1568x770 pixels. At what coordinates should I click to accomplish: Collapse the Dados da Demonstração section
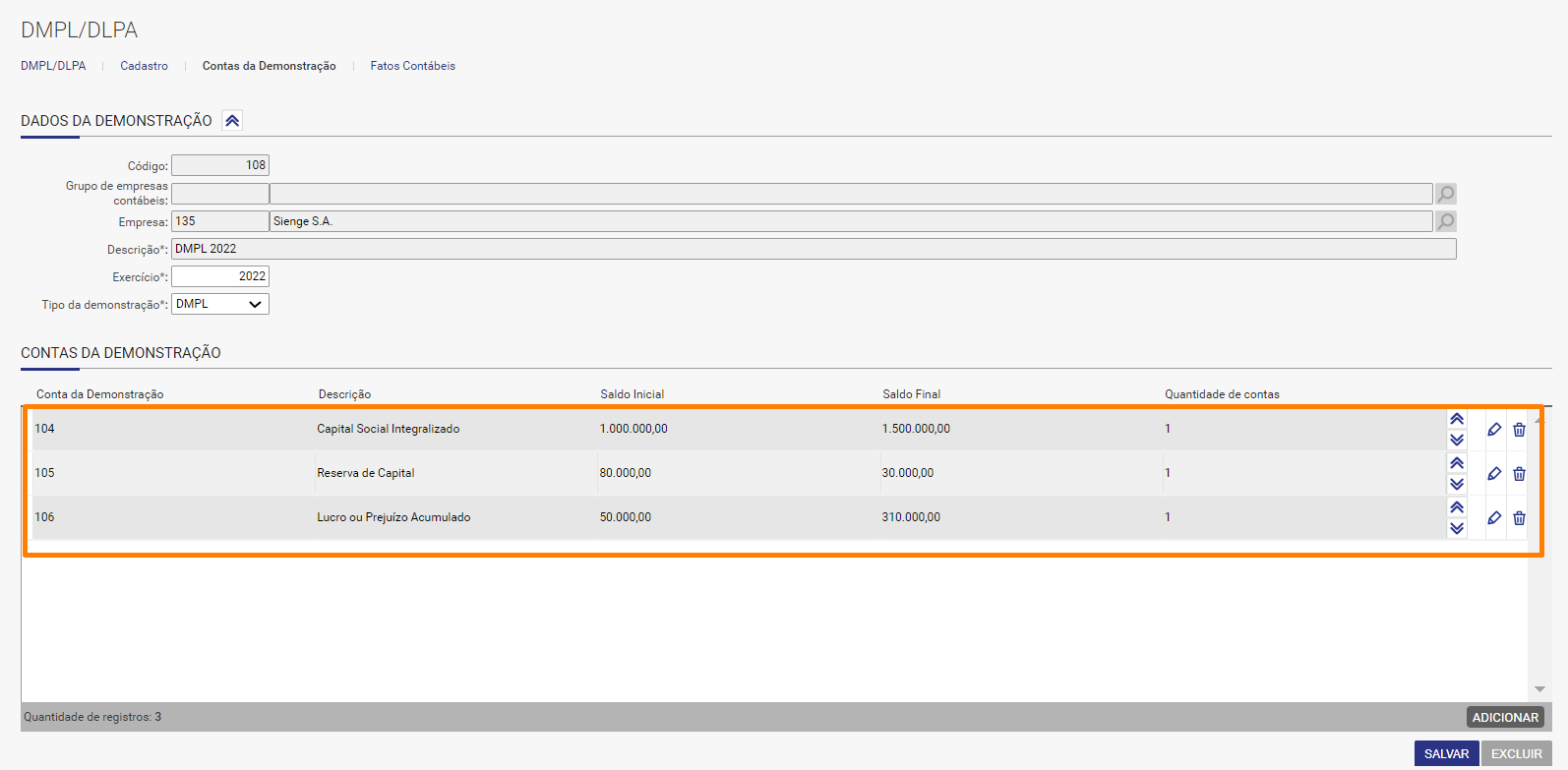232,121
